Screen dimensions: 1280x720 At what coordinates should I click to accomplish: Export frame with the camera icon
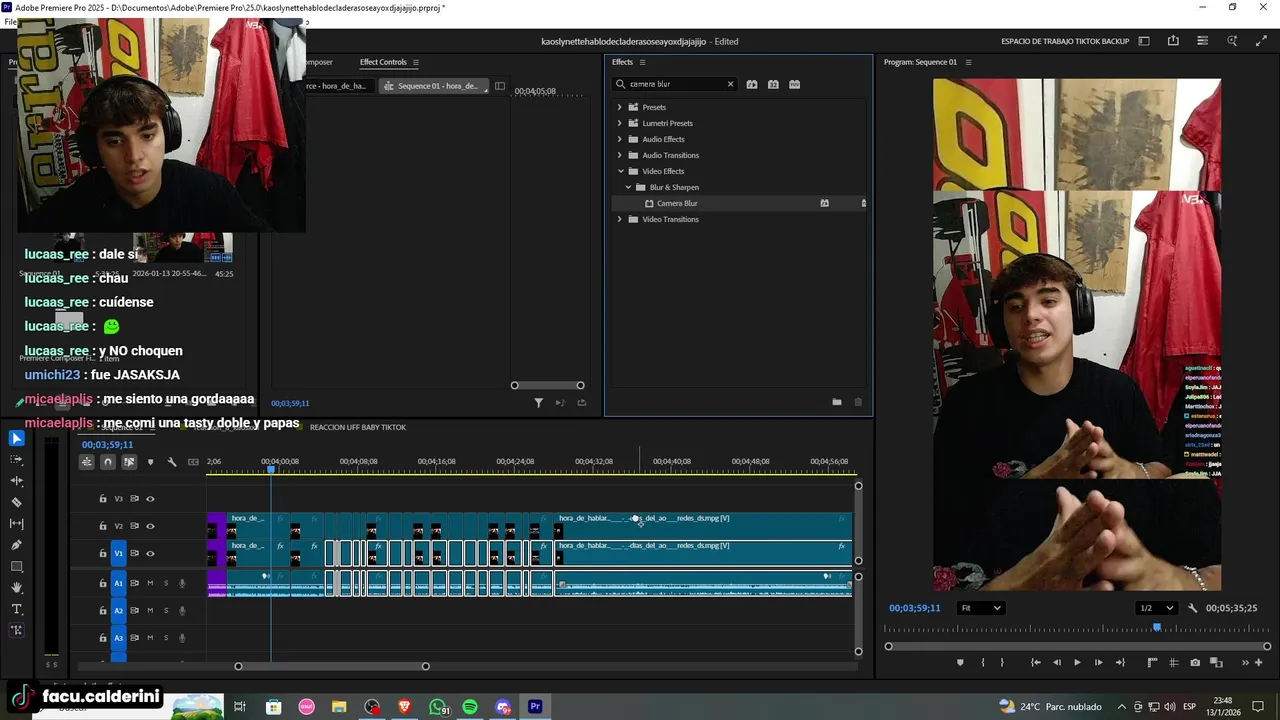pyautogui.click(x=1195, y=662)
